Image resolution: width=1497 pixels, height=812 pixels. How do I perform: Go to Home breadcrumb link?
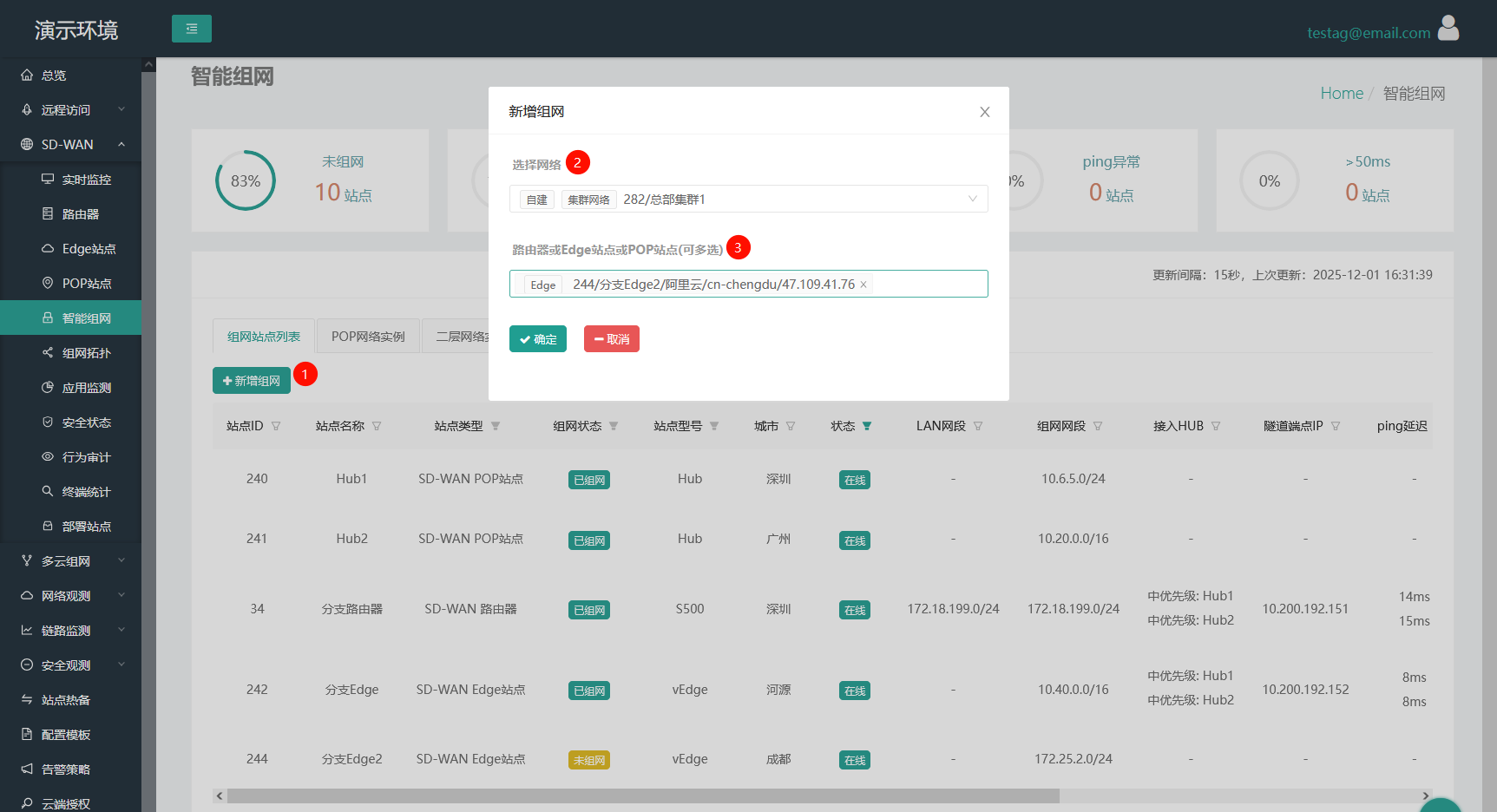pos(1342,93)
